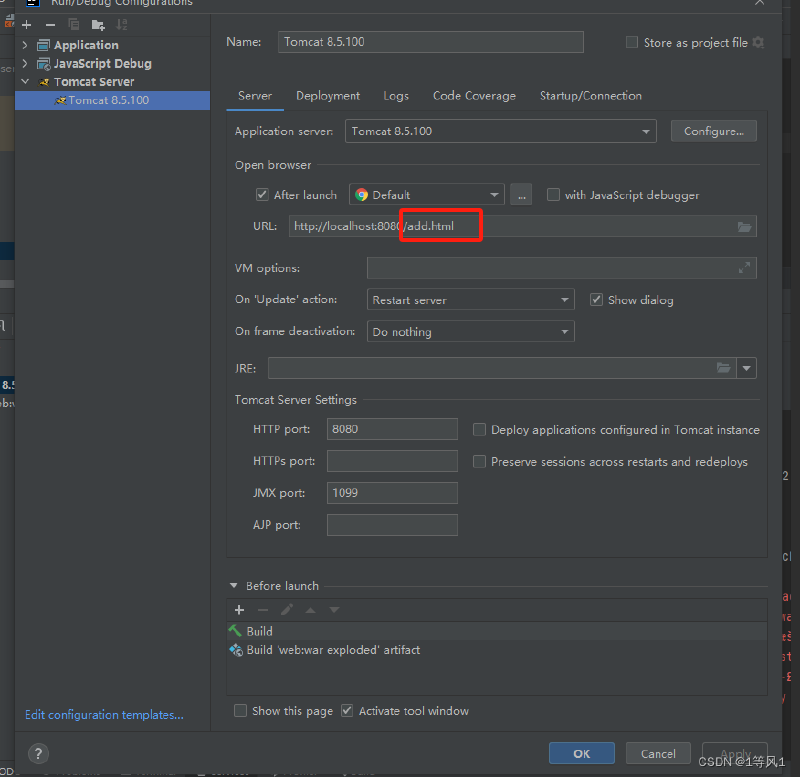Add a Before launch task with plus icon
800x777 pixels.
[x=239, y=610]
